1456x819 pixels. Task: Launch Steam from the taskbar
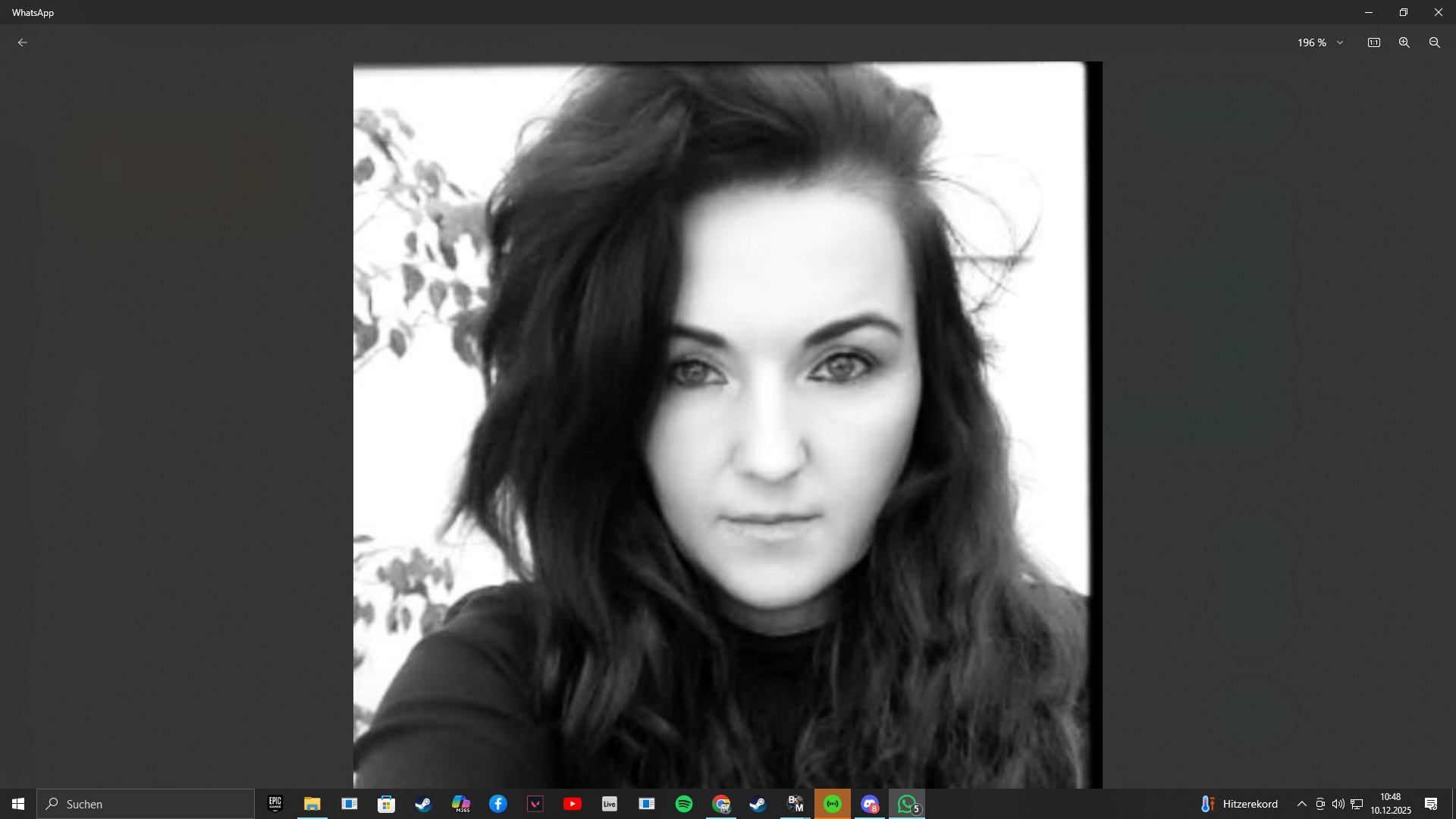click(x=423, y=804)
